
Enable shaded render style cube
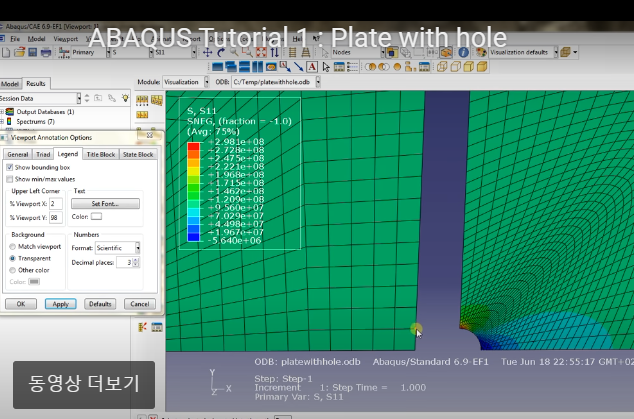[482, 67]
